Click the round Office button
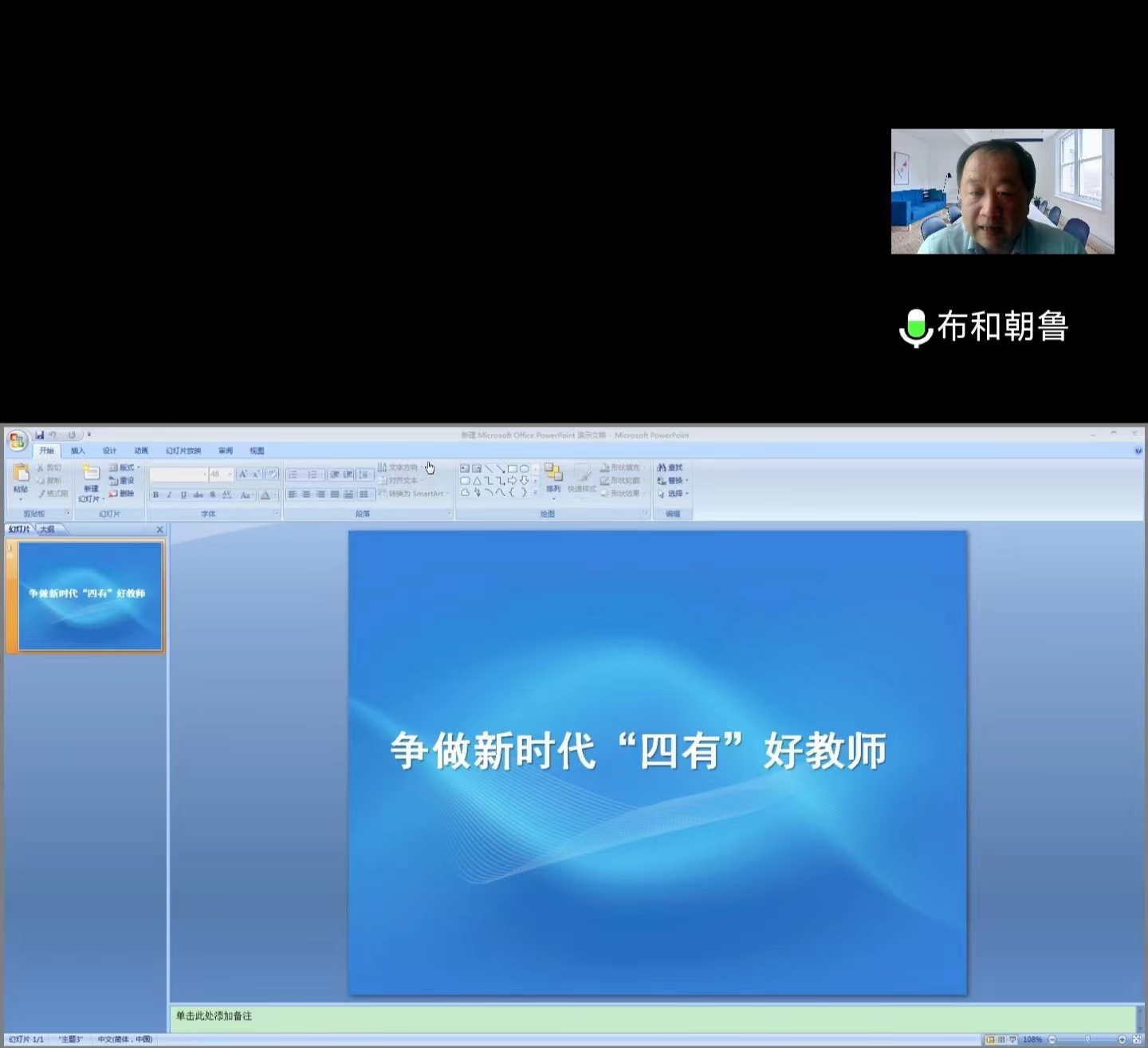The height and width of the screenshot is (1048, 1148). (x=18, y=440)
